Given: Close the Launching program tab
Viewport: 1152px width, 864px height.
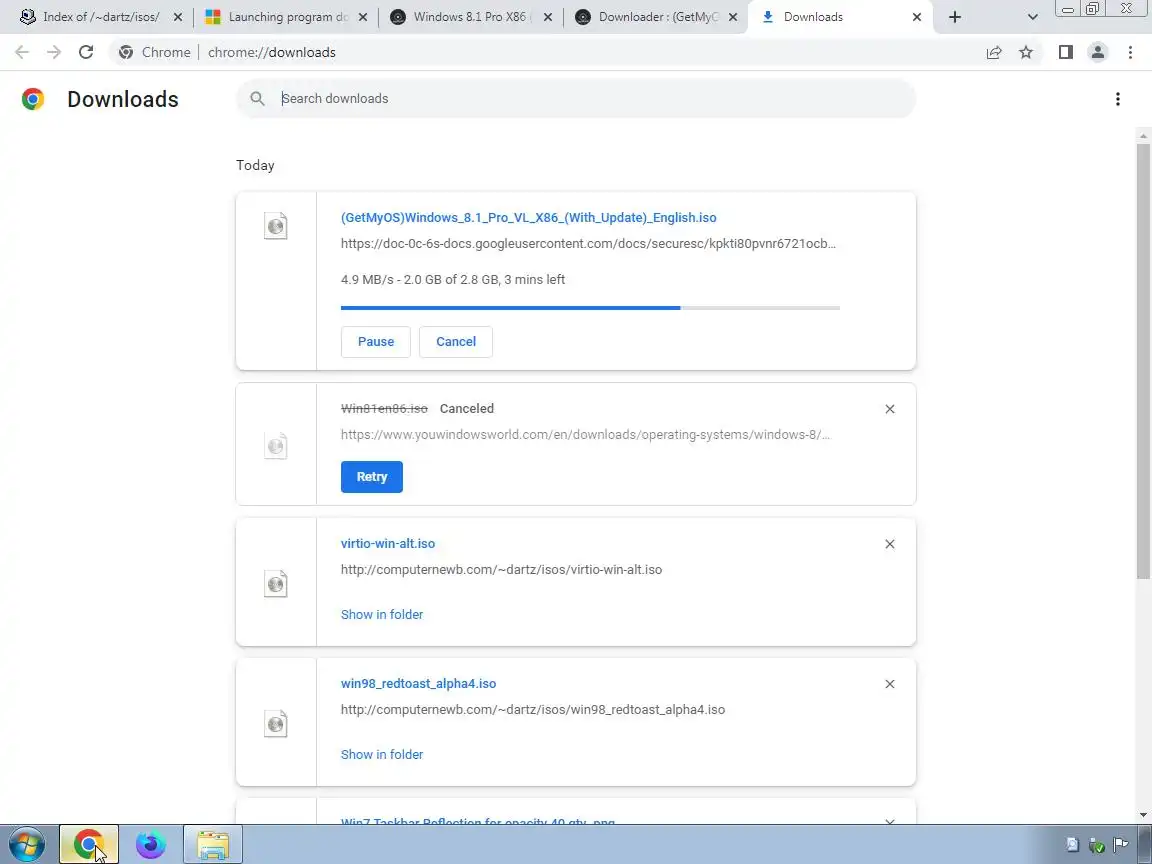Looking at the screenshot, I should [x=363, y=17].
